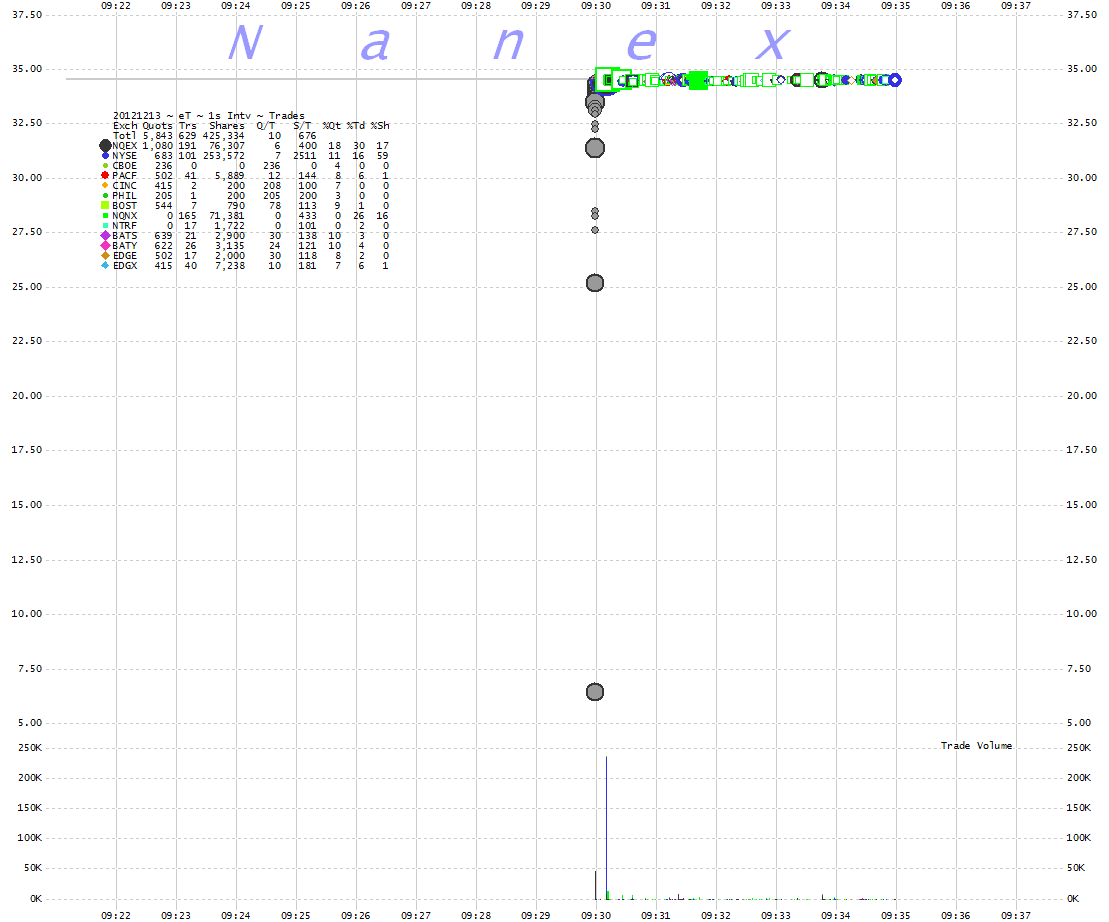Viewport: 1109px width, 922px height.
Task: Select the EDGX blue diamond legend marker
Action: pos(105,265)
